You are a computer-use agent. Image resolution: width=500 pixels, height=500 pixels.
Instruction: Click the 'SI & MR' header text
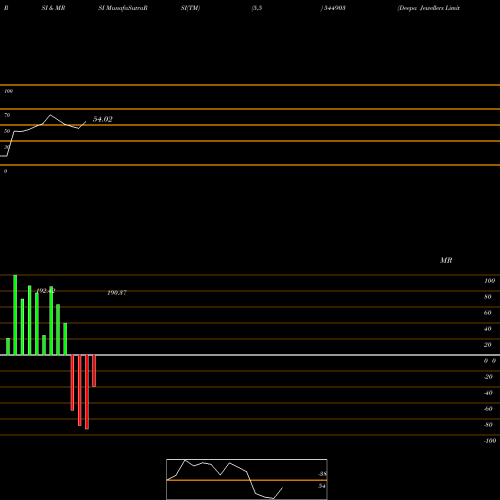[53, 8]
